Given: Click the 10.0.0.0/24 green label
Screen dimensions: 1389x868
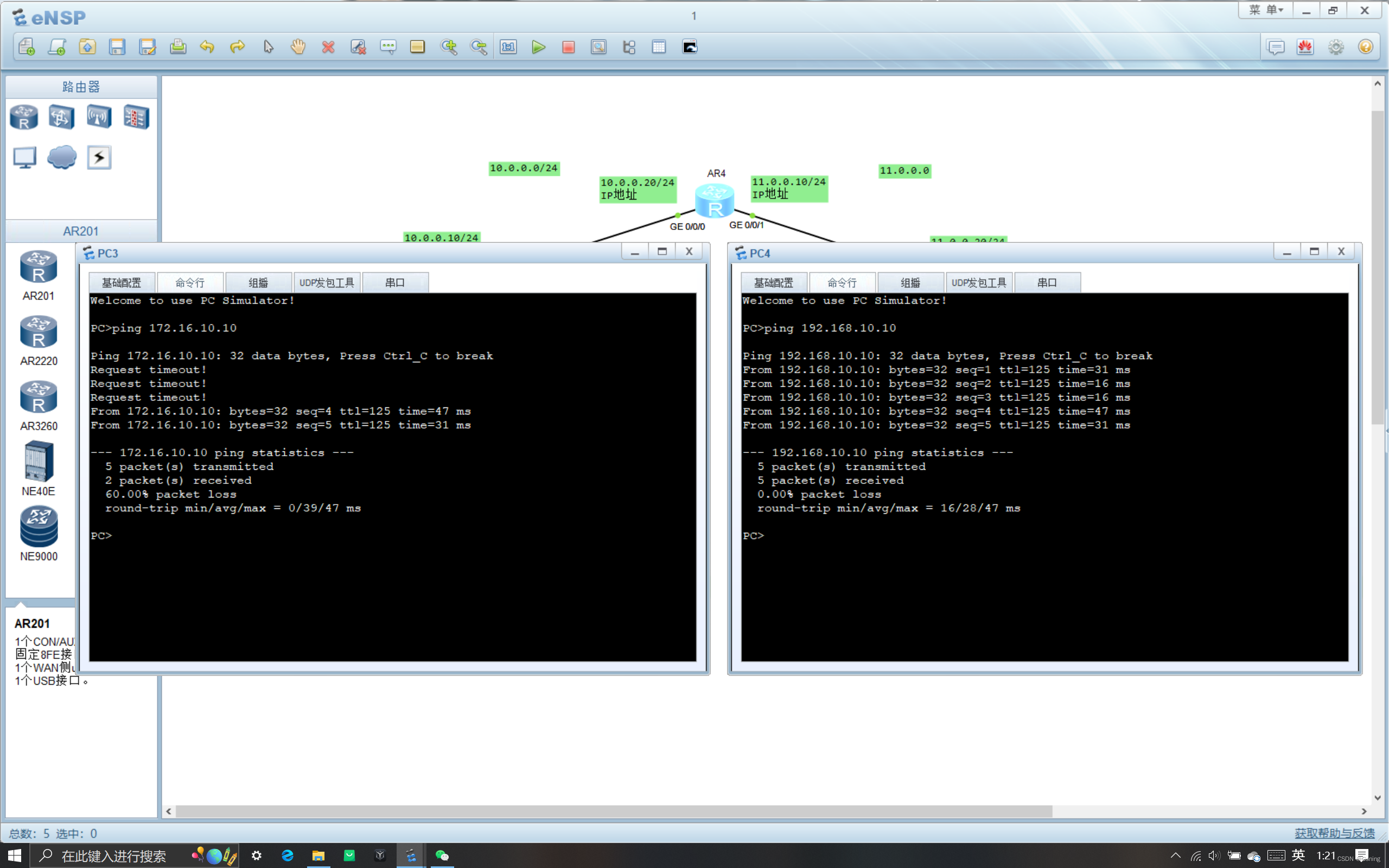Looking at the screenshot, I should click(524, 168).
